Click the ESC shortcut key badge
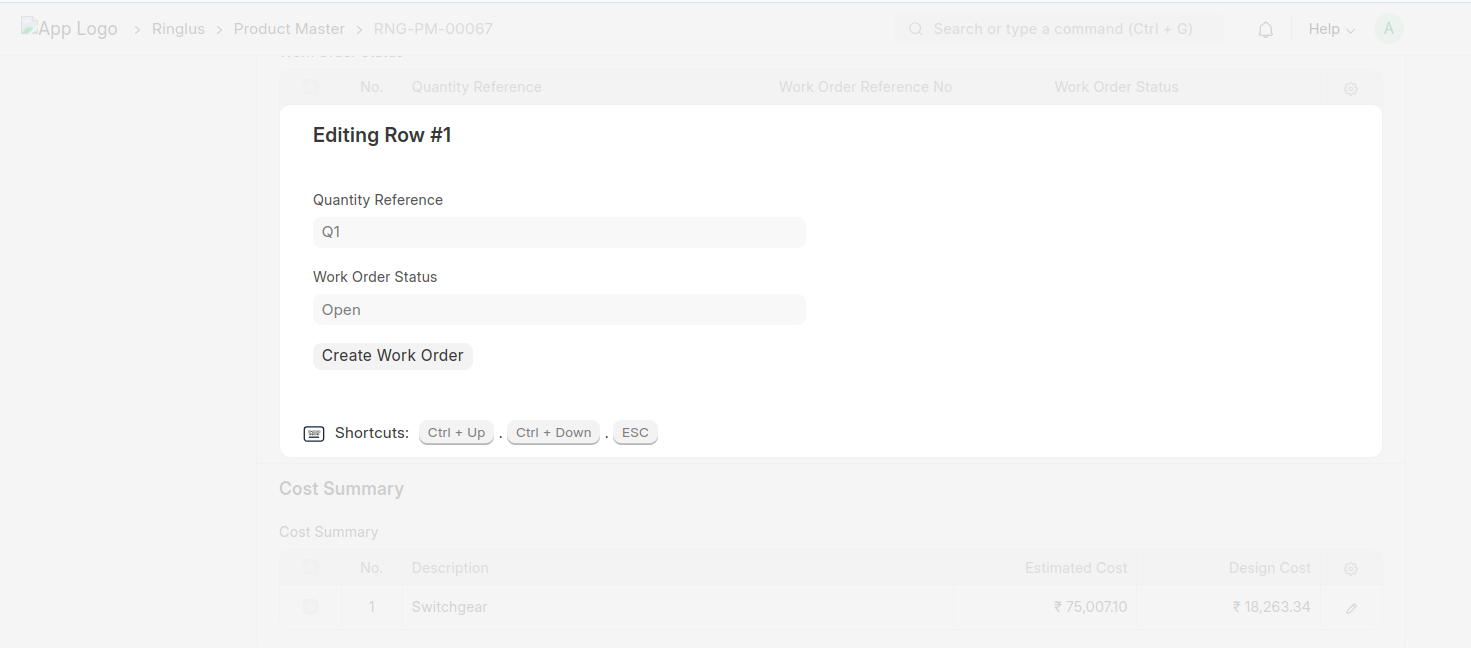The height and width of the screenshot is (648, 1471). click(x=635, y=433)
